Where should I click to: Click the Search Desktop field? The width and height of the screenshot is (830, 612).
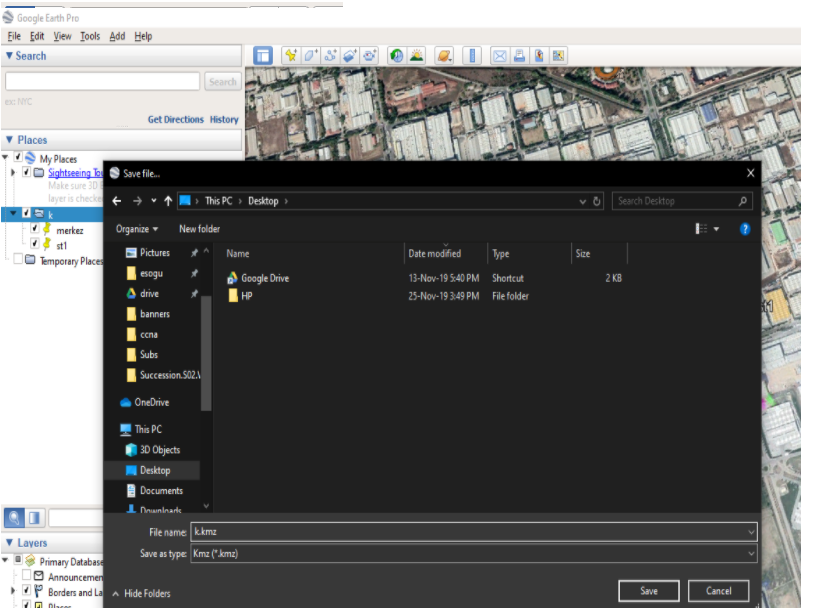(x=682, y=201)
